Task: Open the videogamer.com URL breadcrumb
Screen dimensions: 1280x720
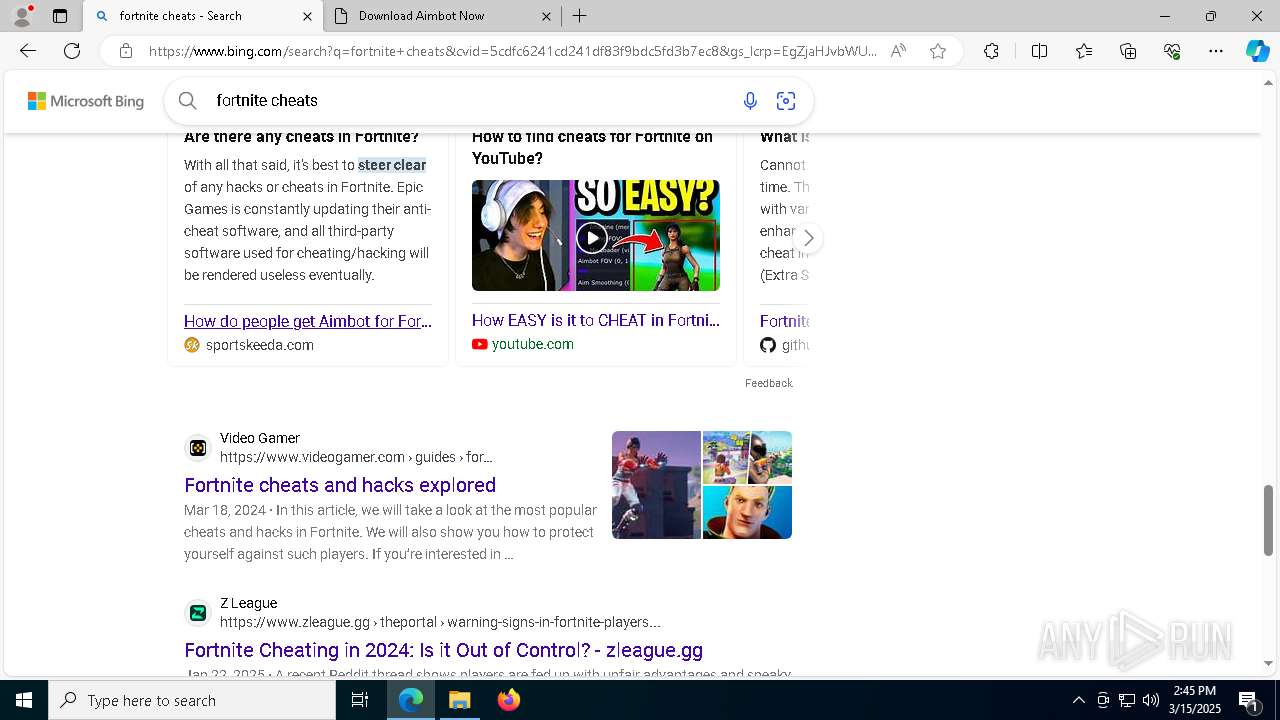Action: (356, 457)
